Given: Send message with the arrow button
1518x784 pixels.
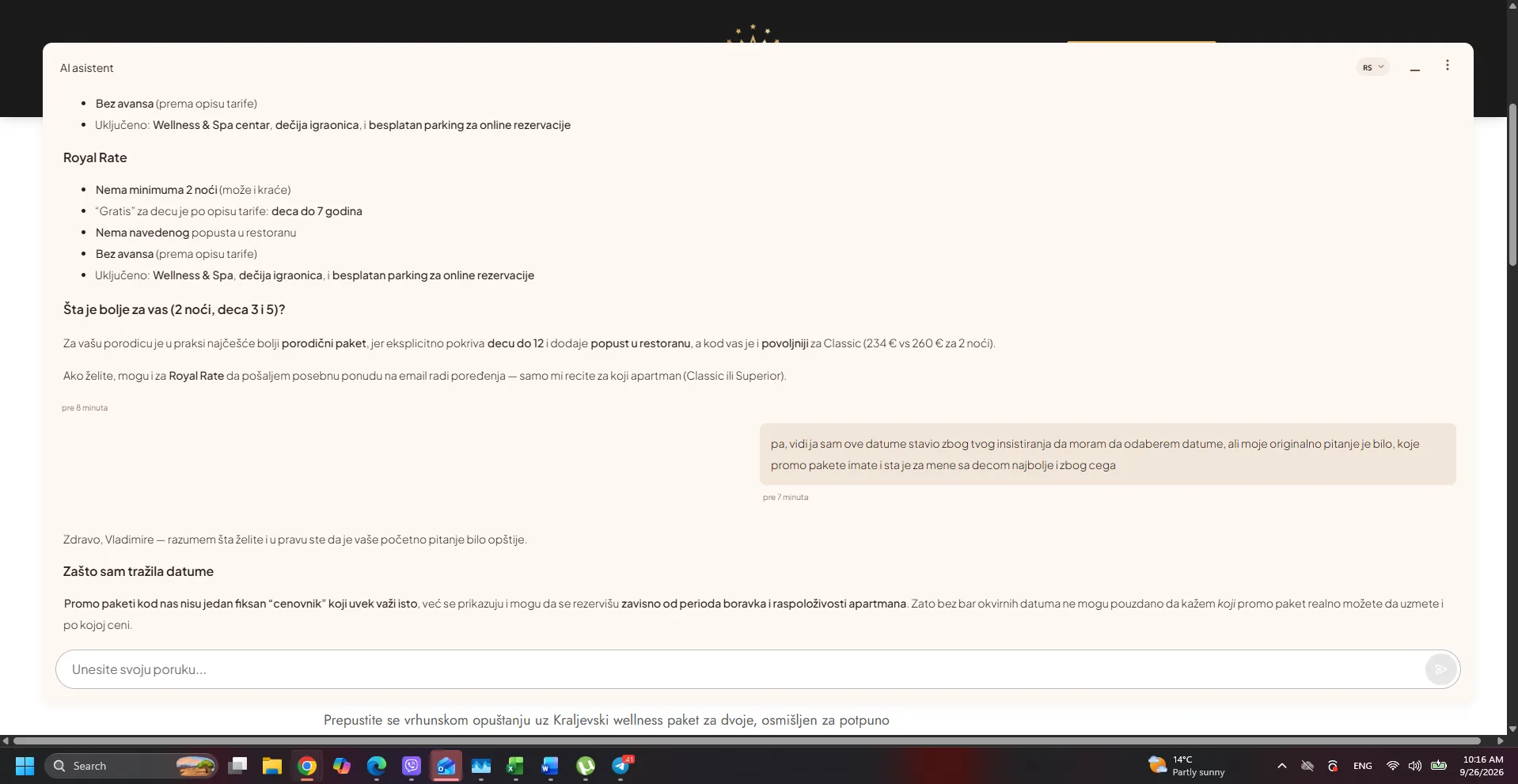Looking at the screenshot, I should 1441,669.
